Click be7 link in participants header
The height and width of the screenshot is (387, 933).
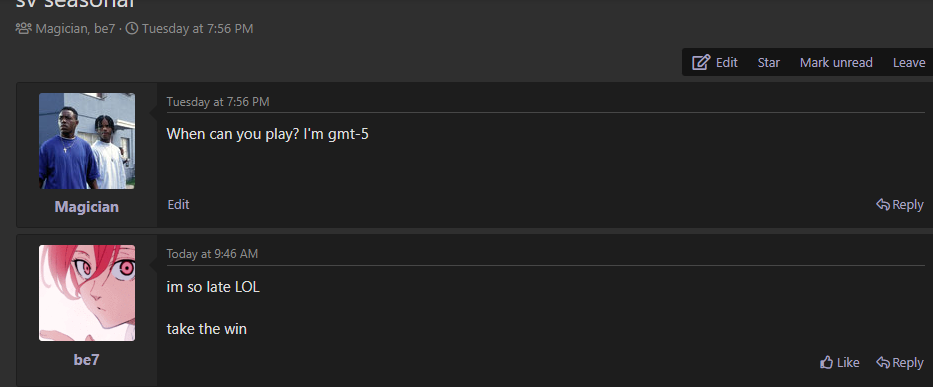tap(104, 29)
